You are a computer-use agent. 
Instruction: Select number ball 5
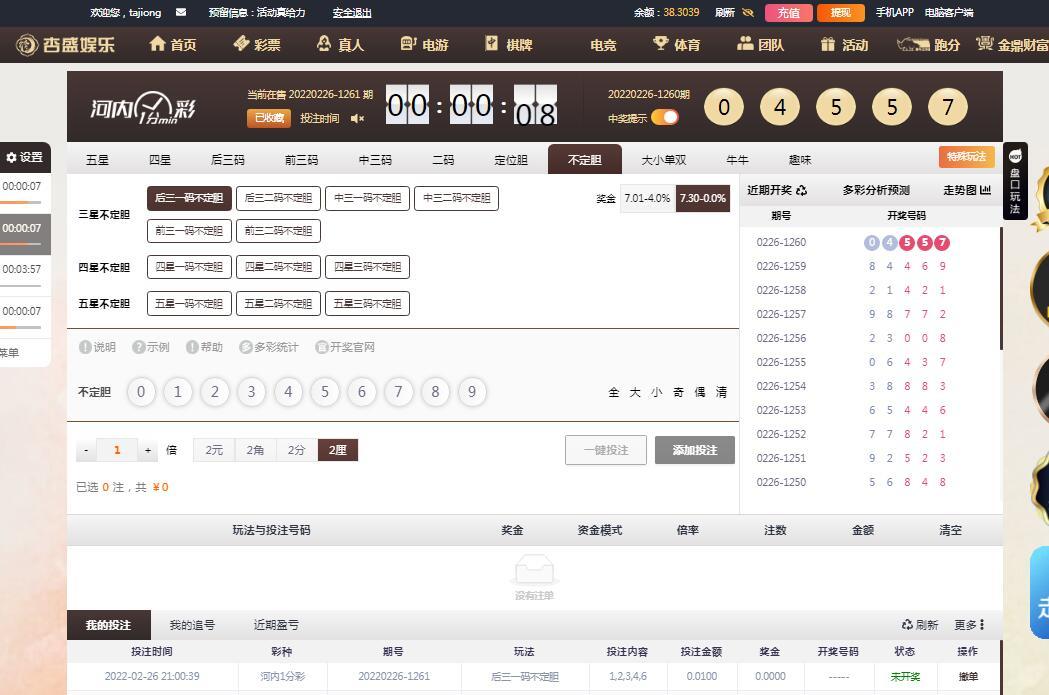pos(325,392)
